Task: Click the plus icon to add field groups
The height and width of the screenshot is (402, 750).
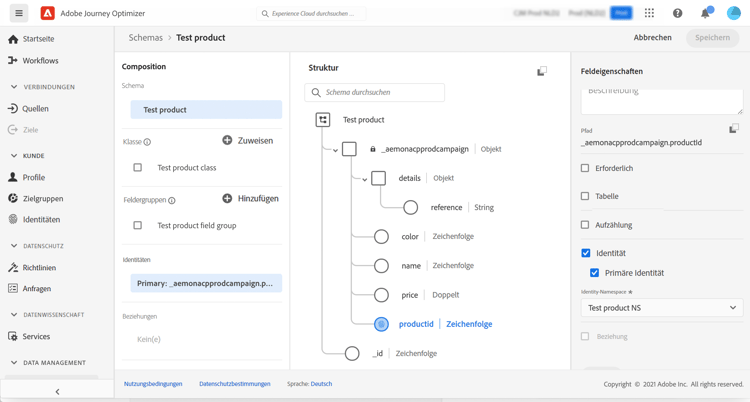Action: pos(227,199)
